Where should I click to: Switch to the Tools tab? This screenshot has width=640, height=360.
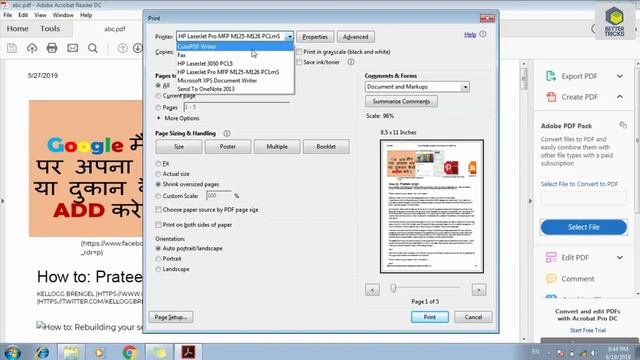pyautogui.click(x=50, y=29)
